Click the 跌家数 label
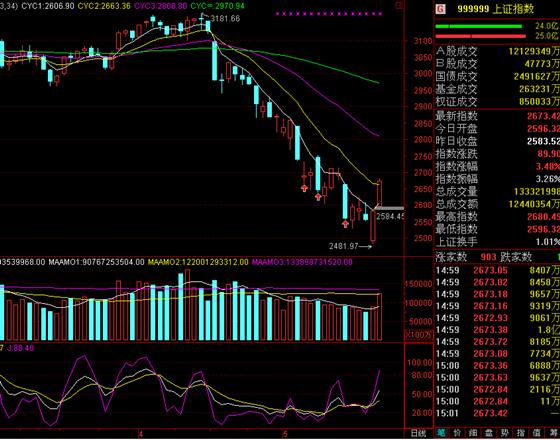The image size is (560, 440). [516, 257]
